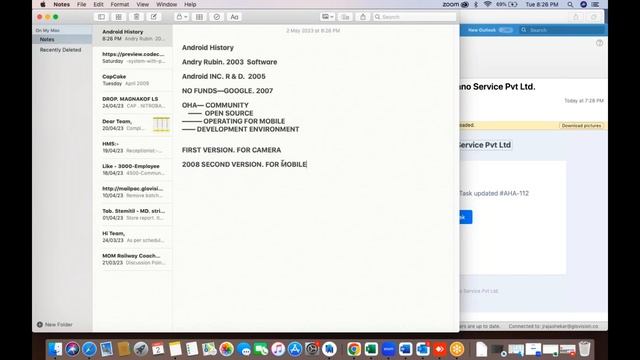Open the Aa text format button
This screenshot has height=360, width=640.
pos(234,17)
